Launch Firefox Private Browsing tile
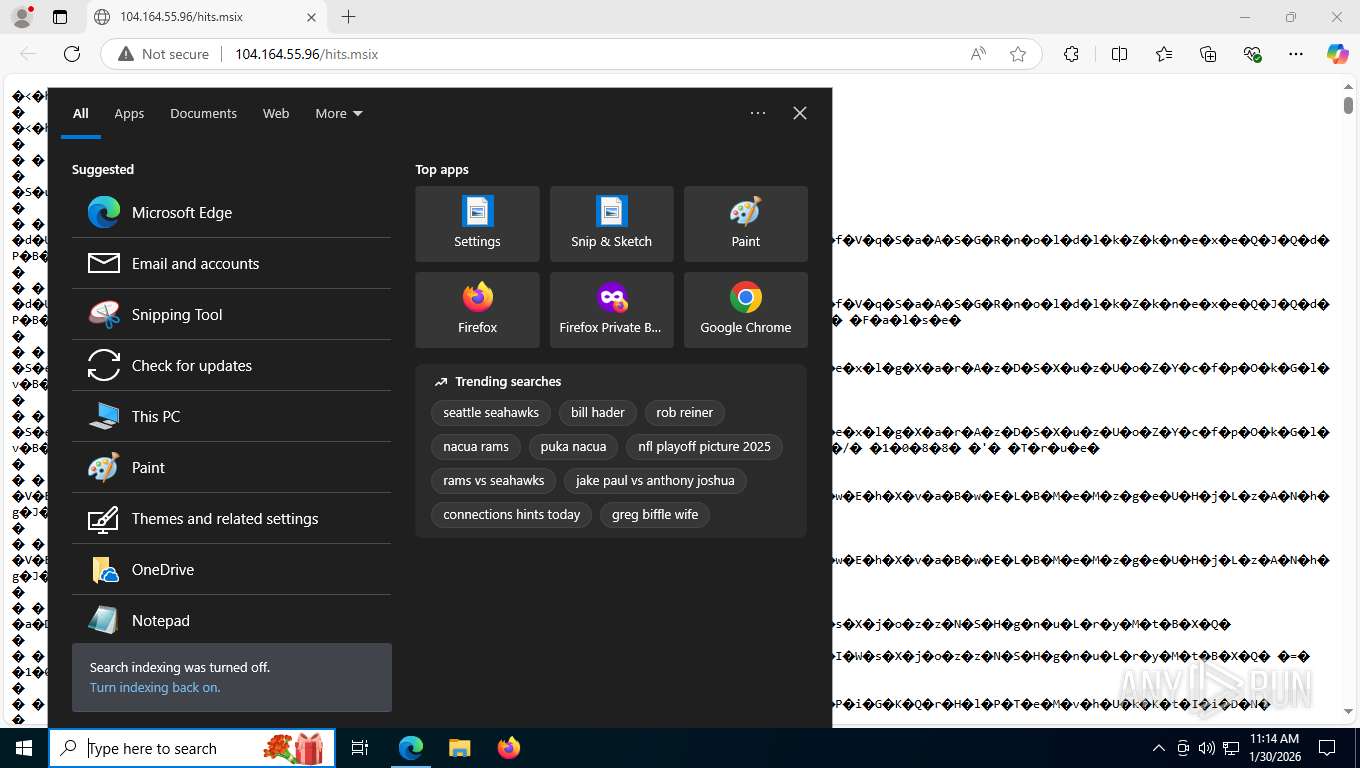This screenshot has height=768, width=1360. (611, 310)
